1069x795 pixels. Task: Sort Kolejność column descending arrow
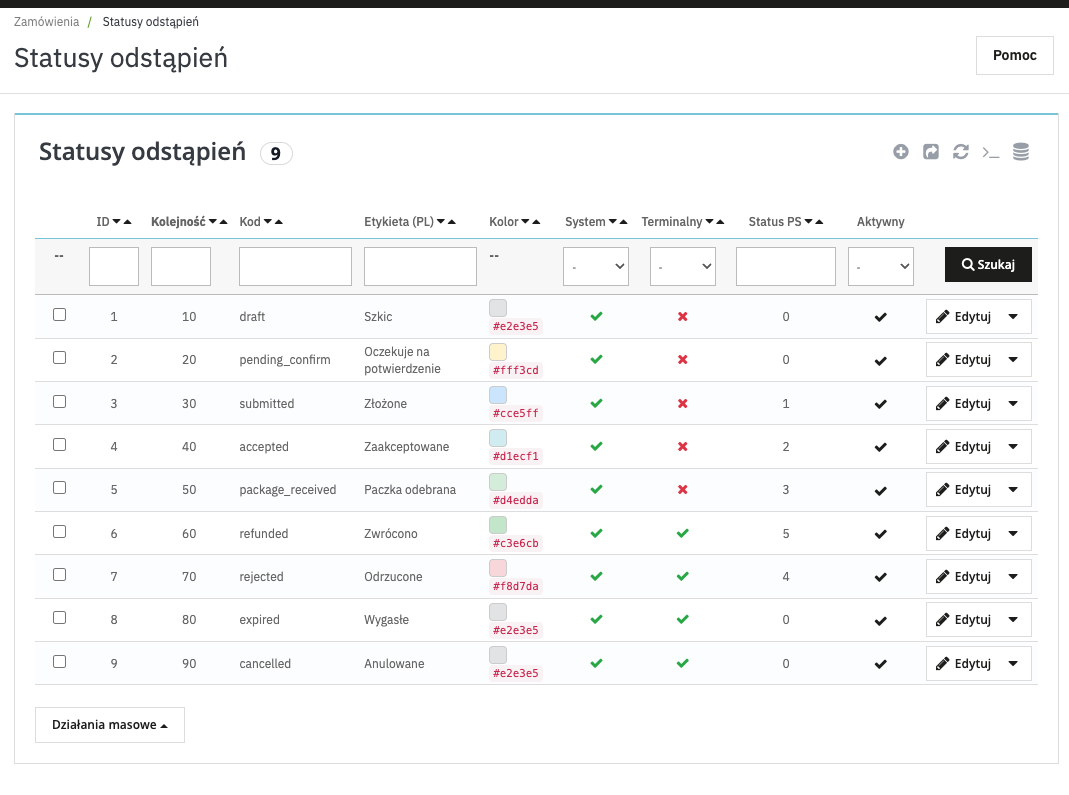pyautogui.click(x=213, y=222)
